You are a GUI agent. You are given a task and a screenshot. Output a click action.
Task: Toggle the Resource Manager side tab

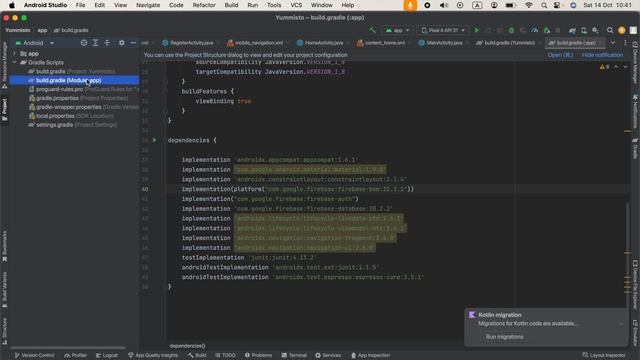[4, 65]
